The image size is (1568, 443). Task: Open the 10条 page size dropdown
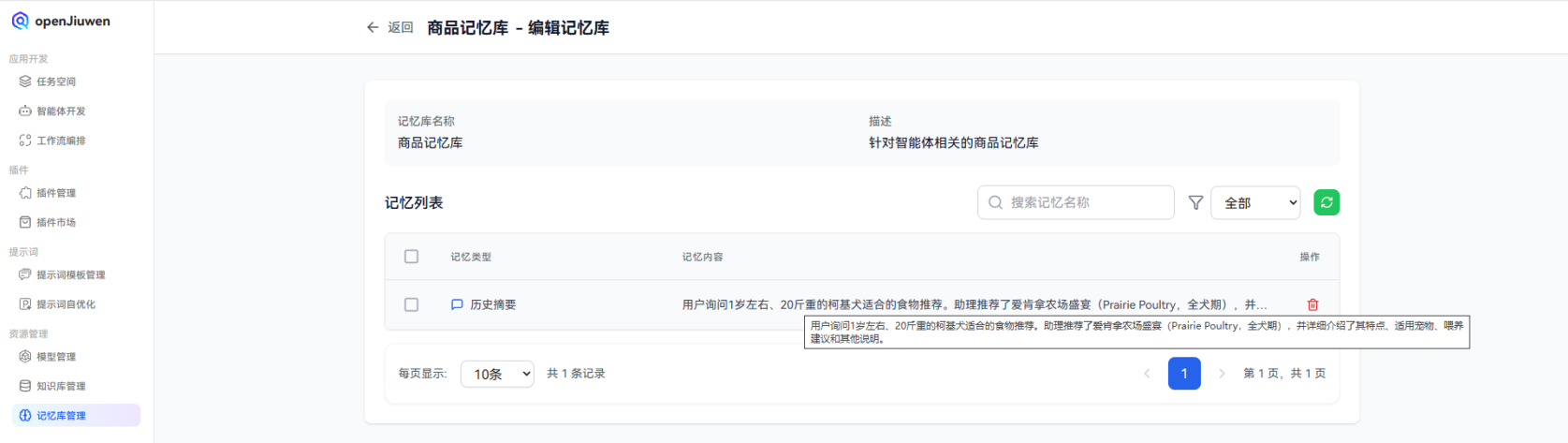point(497,374)
